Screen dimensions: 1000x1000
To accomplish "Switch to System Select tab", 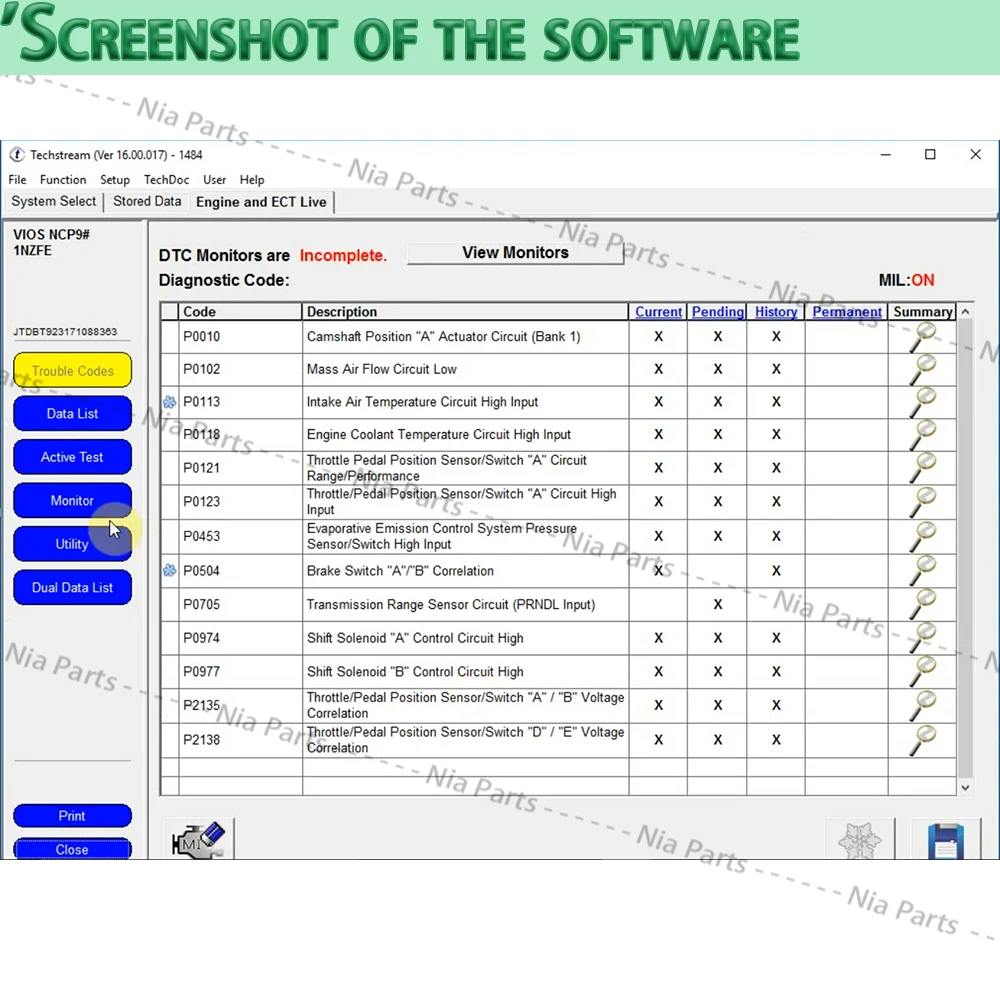I will coord(54,202).
